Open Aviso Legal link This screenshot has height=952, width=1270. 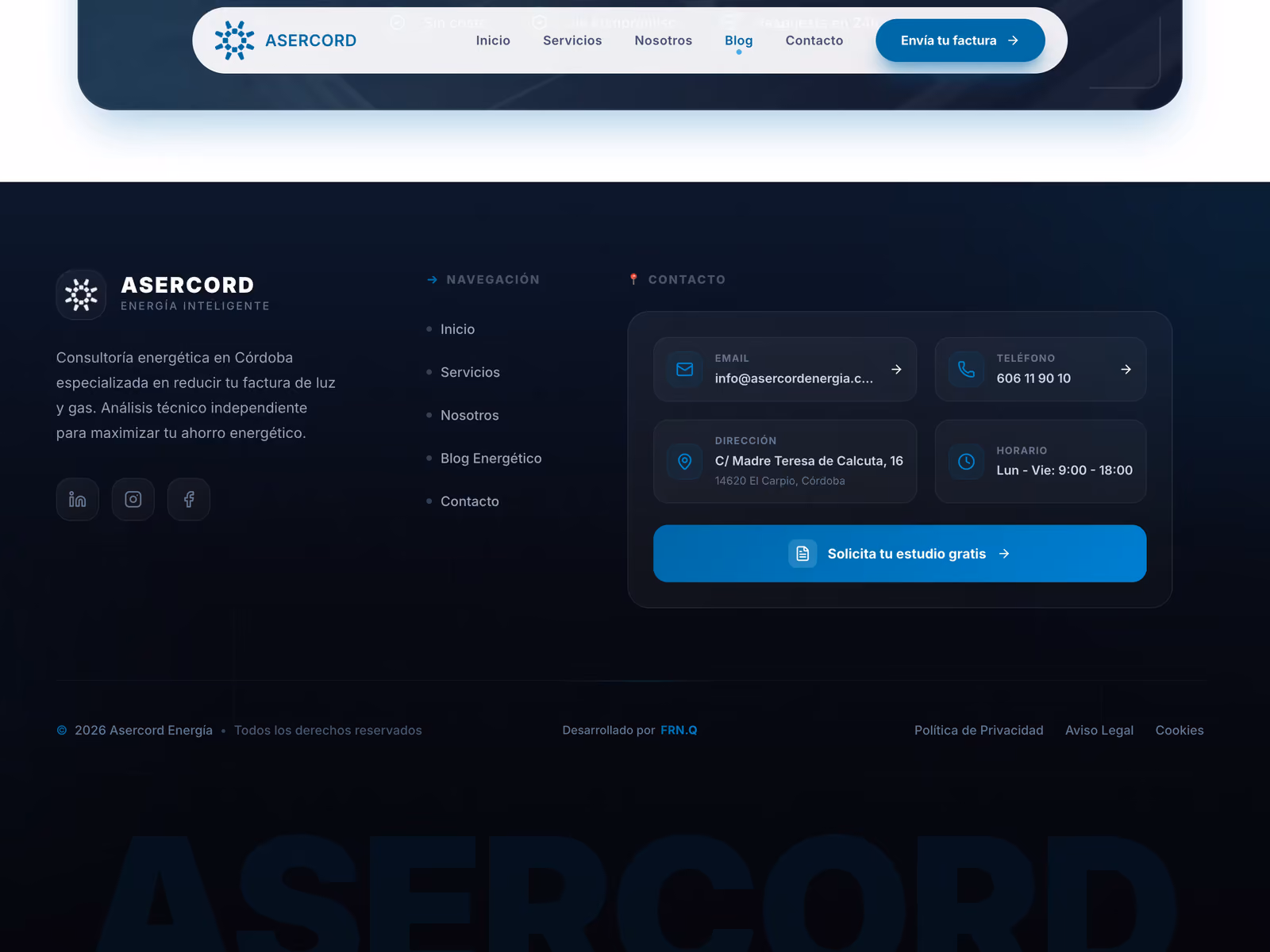click(1099, 730)
